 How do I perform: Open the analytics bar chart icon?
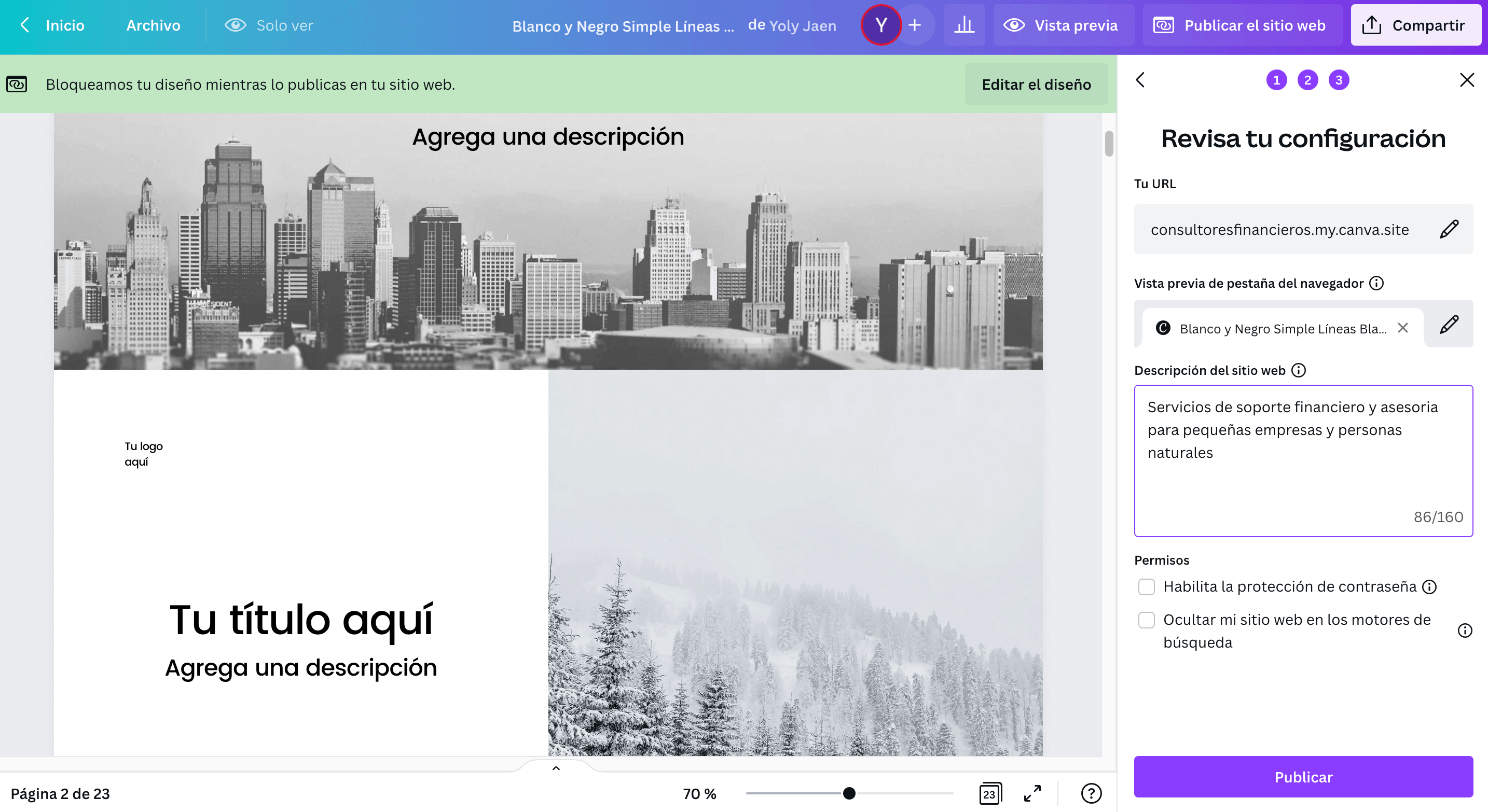[964, 25]
